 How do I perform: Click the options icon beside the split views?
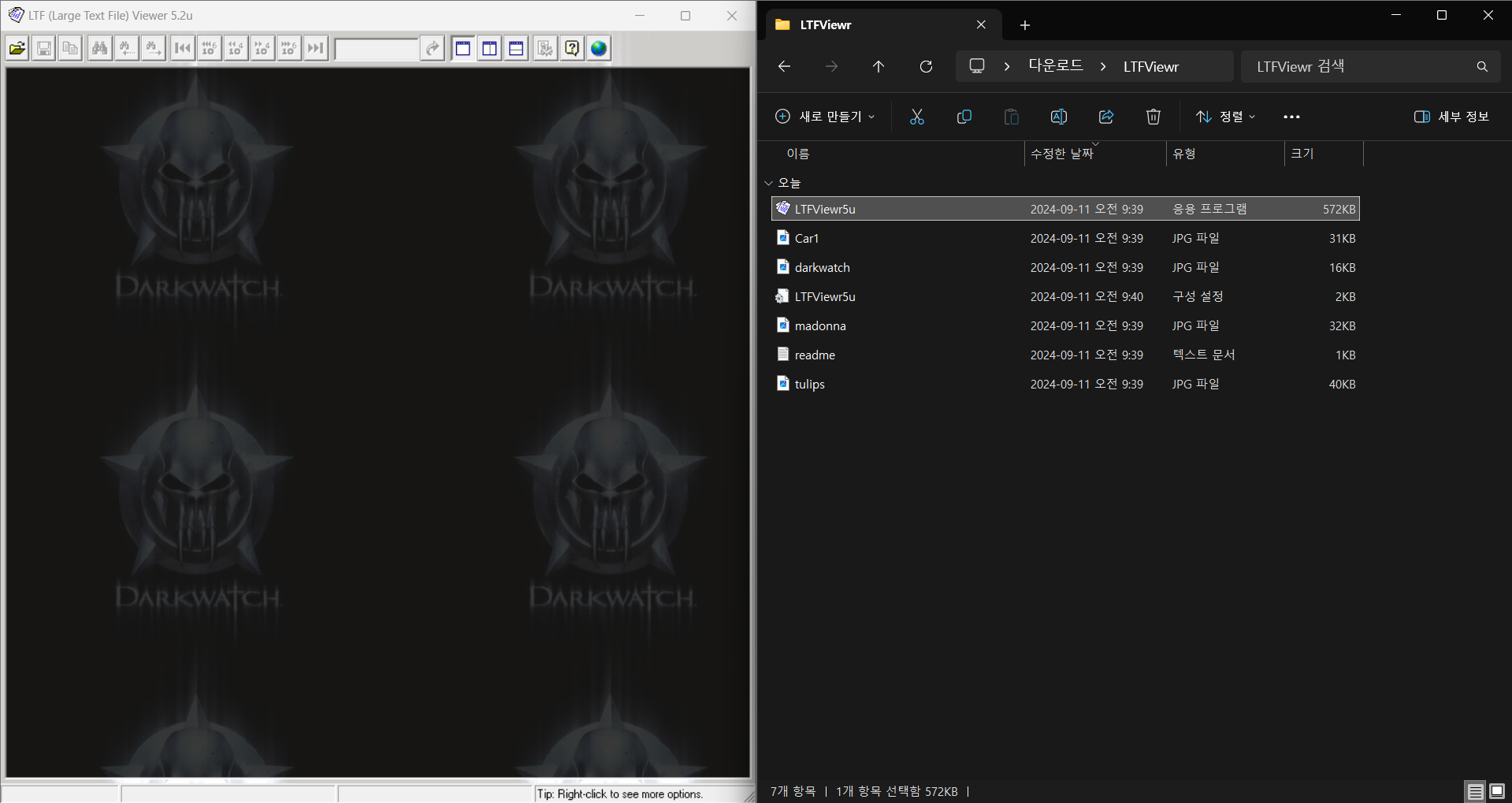[x=545, y=49]
